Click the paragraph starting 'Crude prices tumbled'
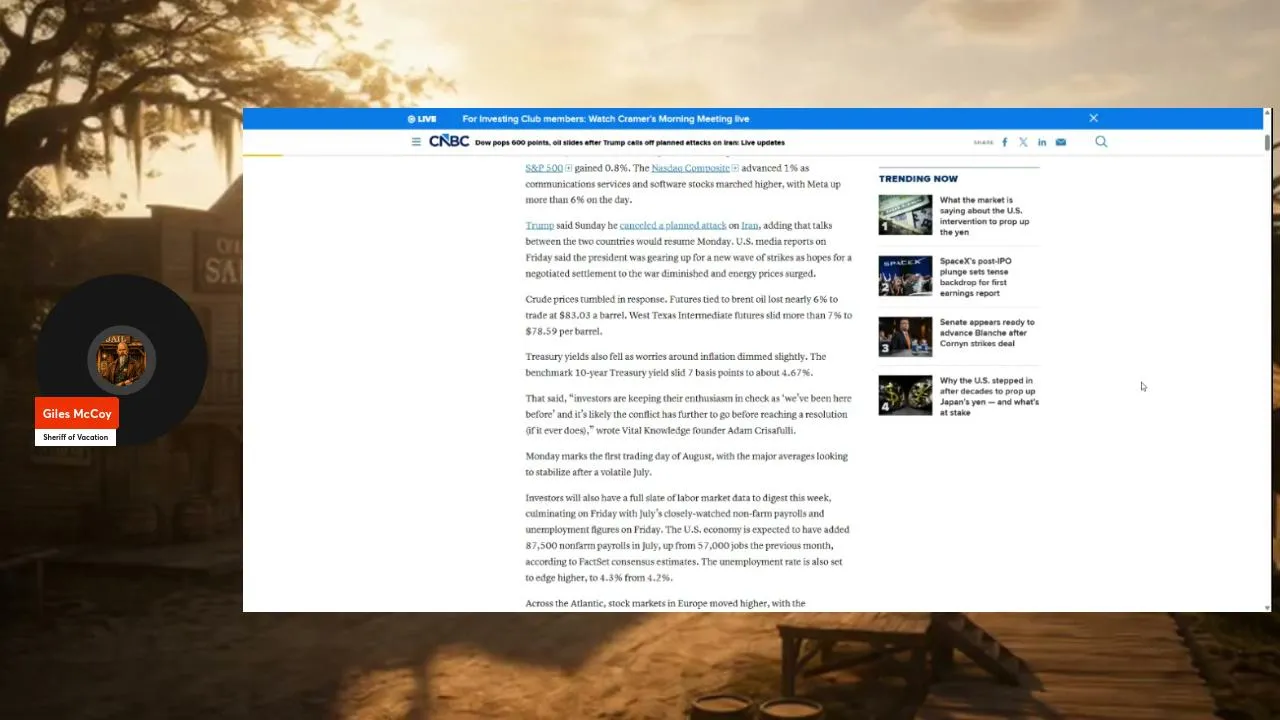Viewport: 1280px width, 720px height. tap(689, 315)
